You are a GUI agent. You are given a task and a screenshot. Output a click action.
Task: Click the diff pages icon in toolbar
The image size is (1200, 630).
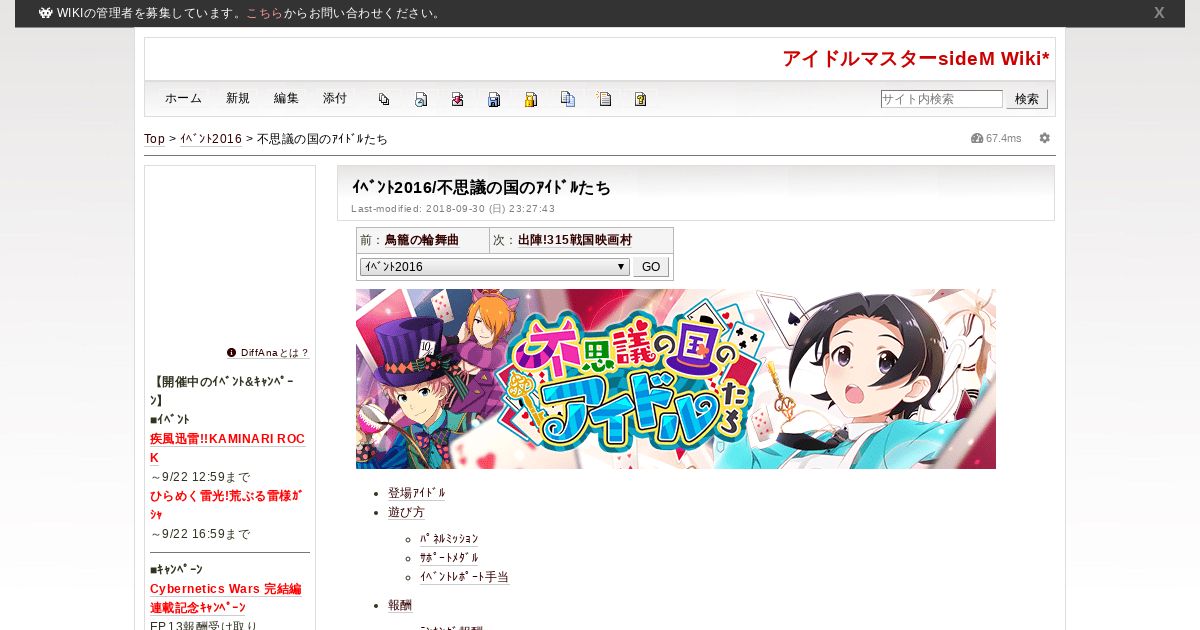coord(384,99)
